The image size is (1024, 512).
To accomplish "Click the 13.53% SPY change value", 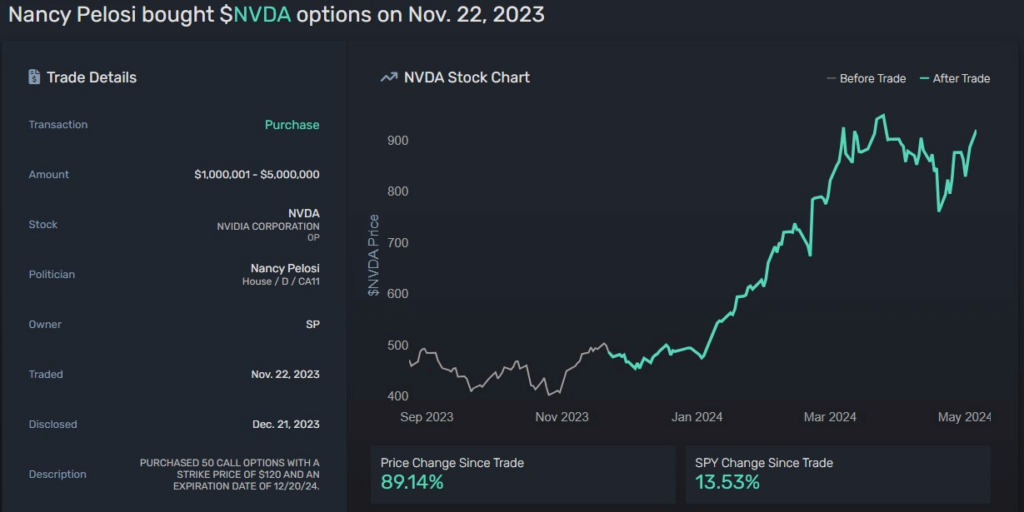I will [x=728, y=483].
